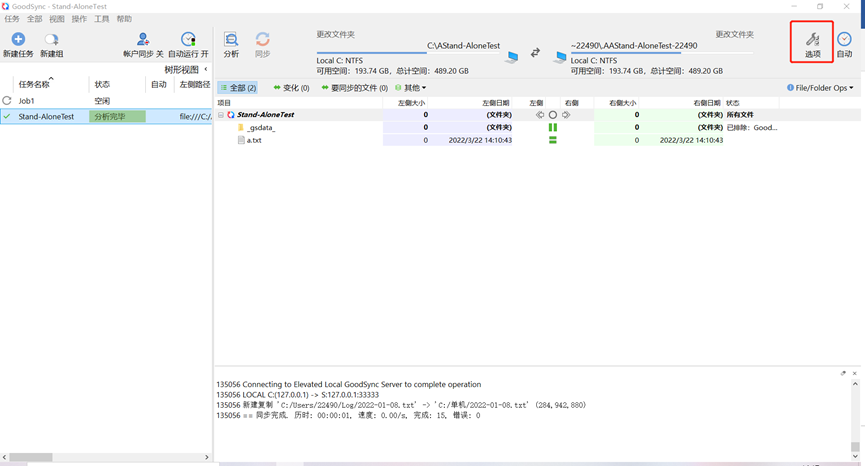Open the 任务 menu
Screen dimensions: 865x466
[x=12, y=19]
